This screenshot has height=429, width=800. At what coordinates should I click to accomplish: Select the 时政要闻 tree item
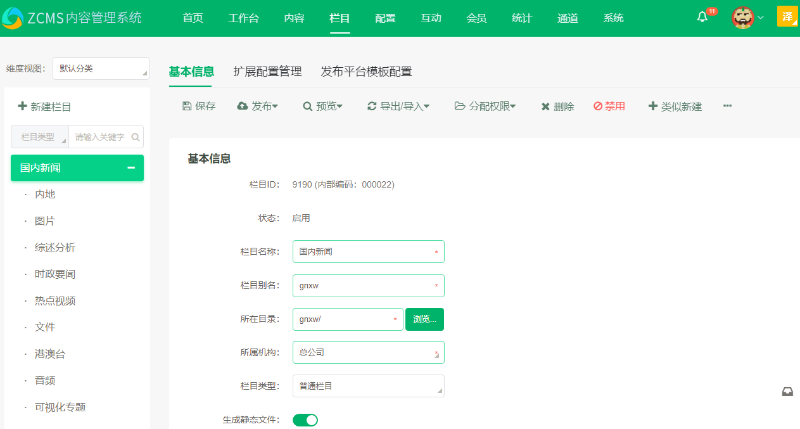click(55, 274)
